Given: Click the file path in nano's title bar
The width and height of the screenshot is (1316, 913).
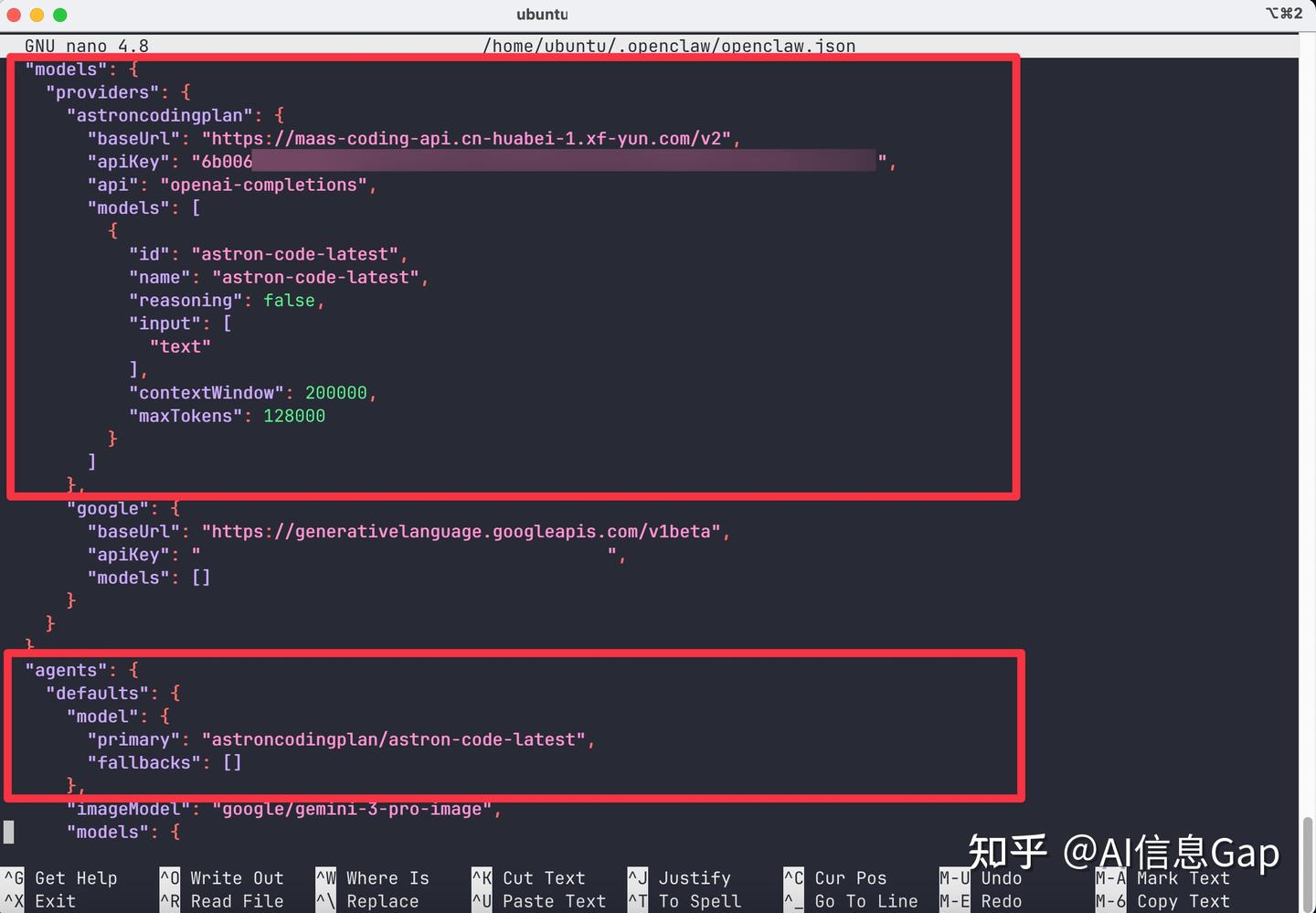Looking at the screenshot, I should [x=669, y=46].
